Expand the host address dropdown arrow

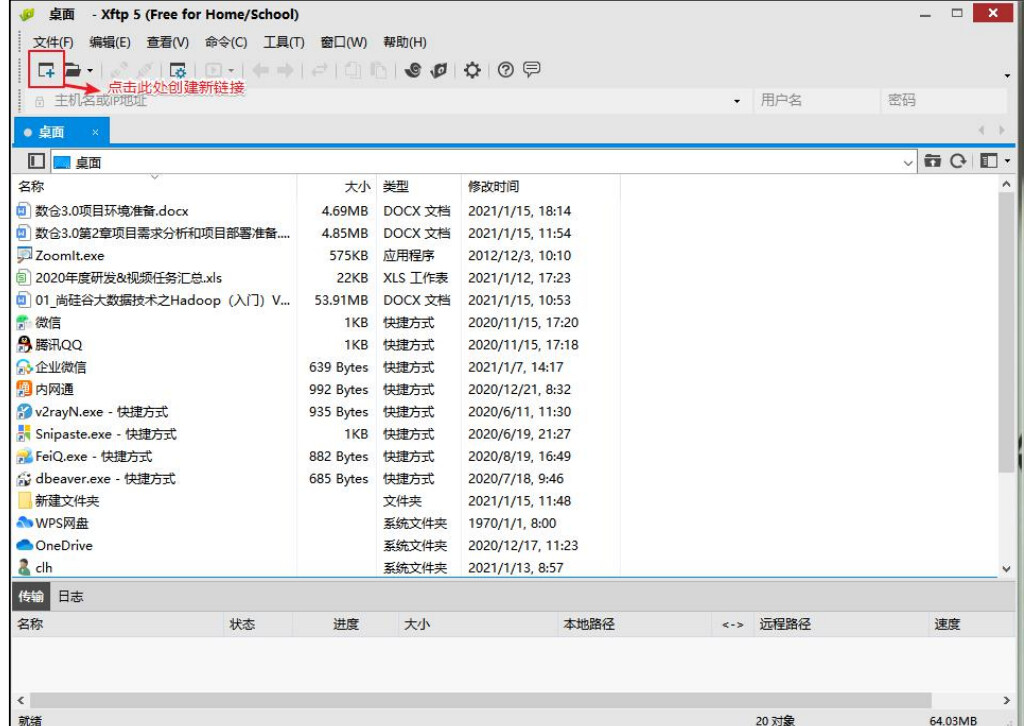point(737,101)
